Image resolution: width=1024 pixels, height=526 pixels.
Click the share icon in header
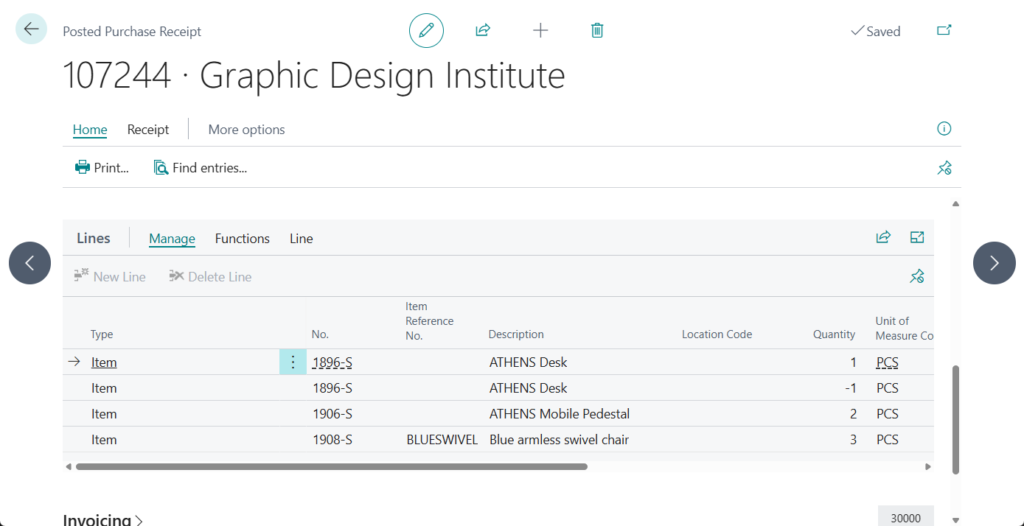coord(483,30)
